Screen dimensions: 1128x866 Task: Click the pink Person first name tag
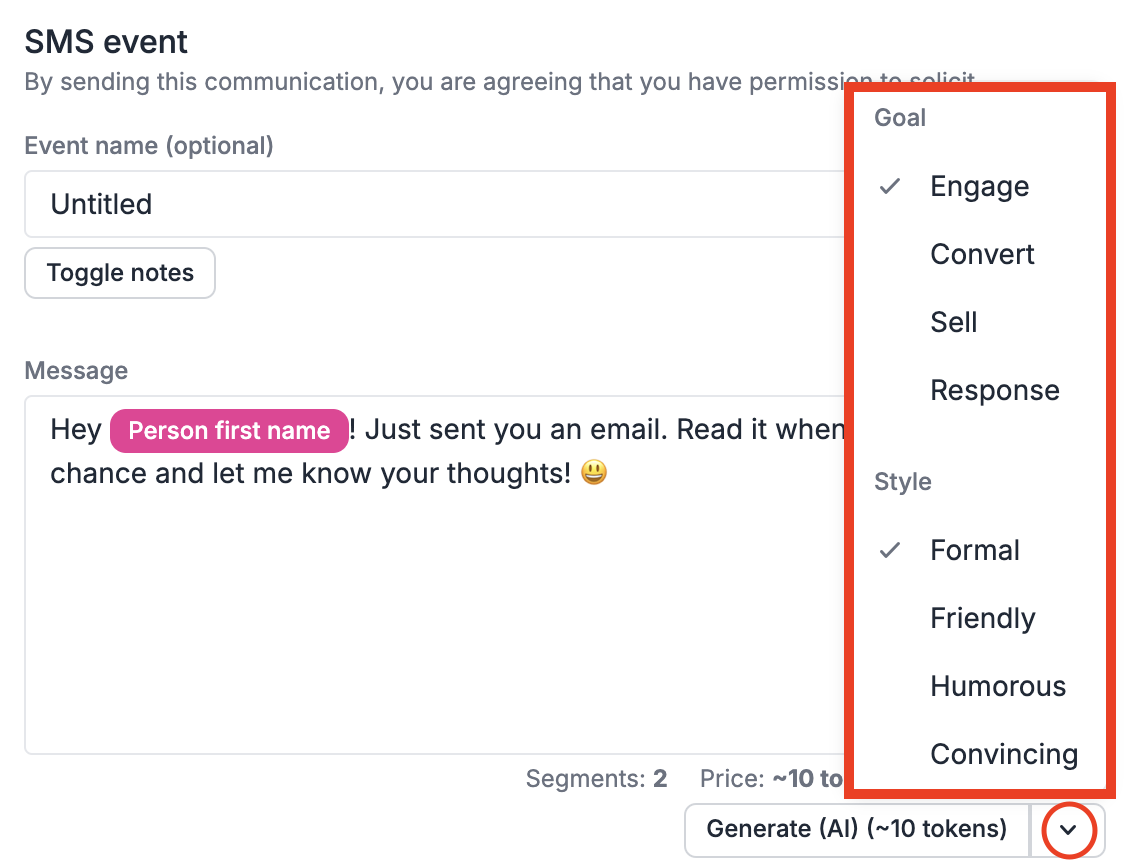pos(228,430)
